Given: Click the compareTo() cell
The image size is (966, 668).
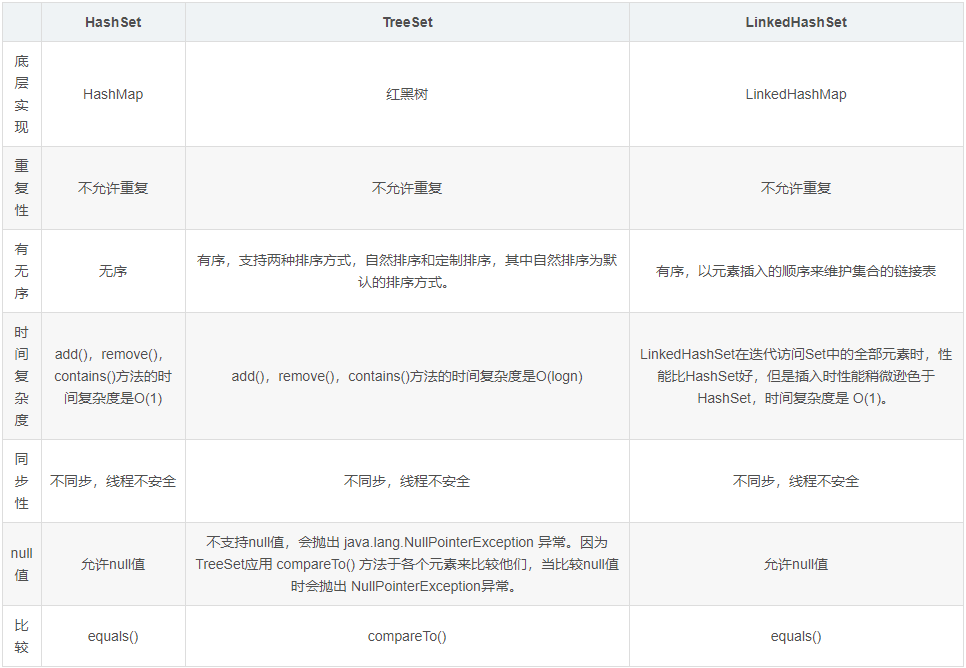Looking at the screenshot, I should click(407, 636).
